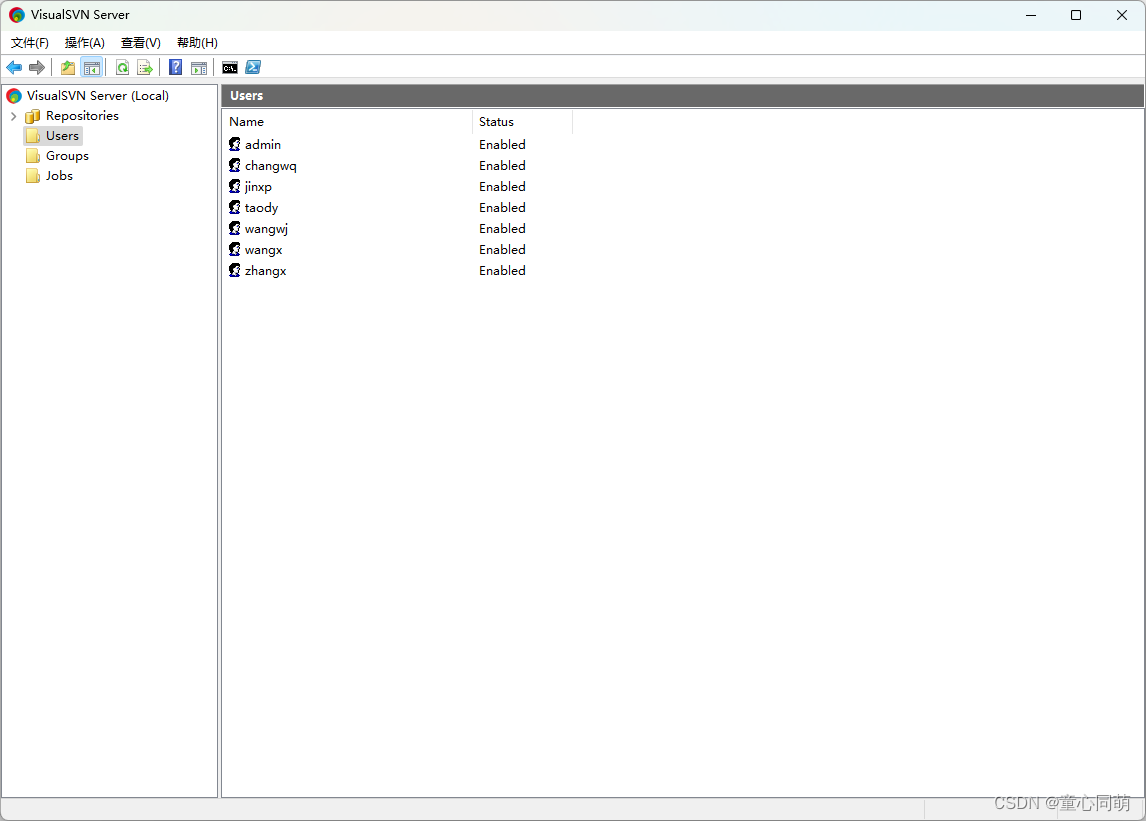This screenshot has width=1146, height=821.
Task: Click jinxp's Enabled status cell
Action: [502, 186]
